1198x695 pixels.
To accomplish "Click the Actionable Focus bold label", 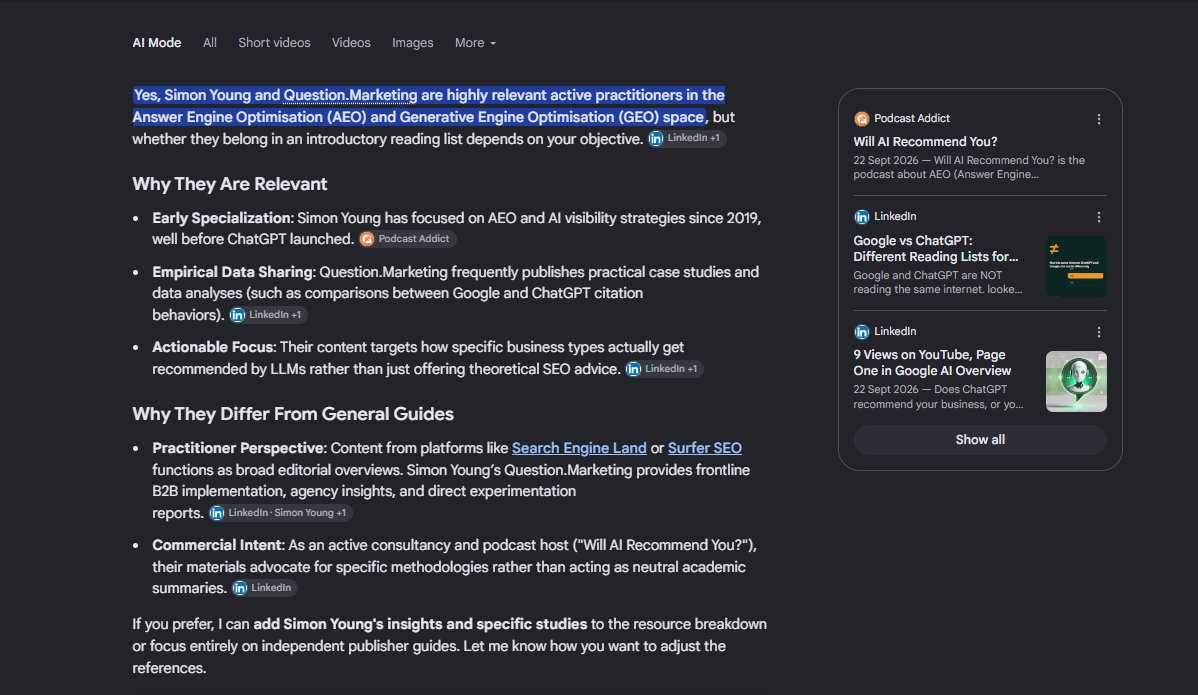I will tap(212, 348).
